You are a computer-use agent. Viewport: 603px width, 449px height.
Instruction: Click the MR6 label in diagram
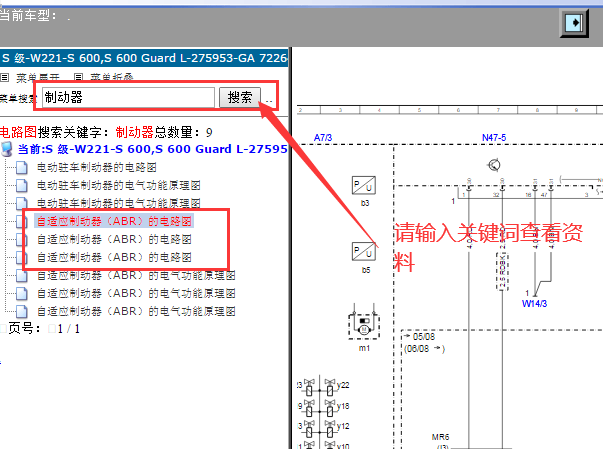click(x=440, y=437)
